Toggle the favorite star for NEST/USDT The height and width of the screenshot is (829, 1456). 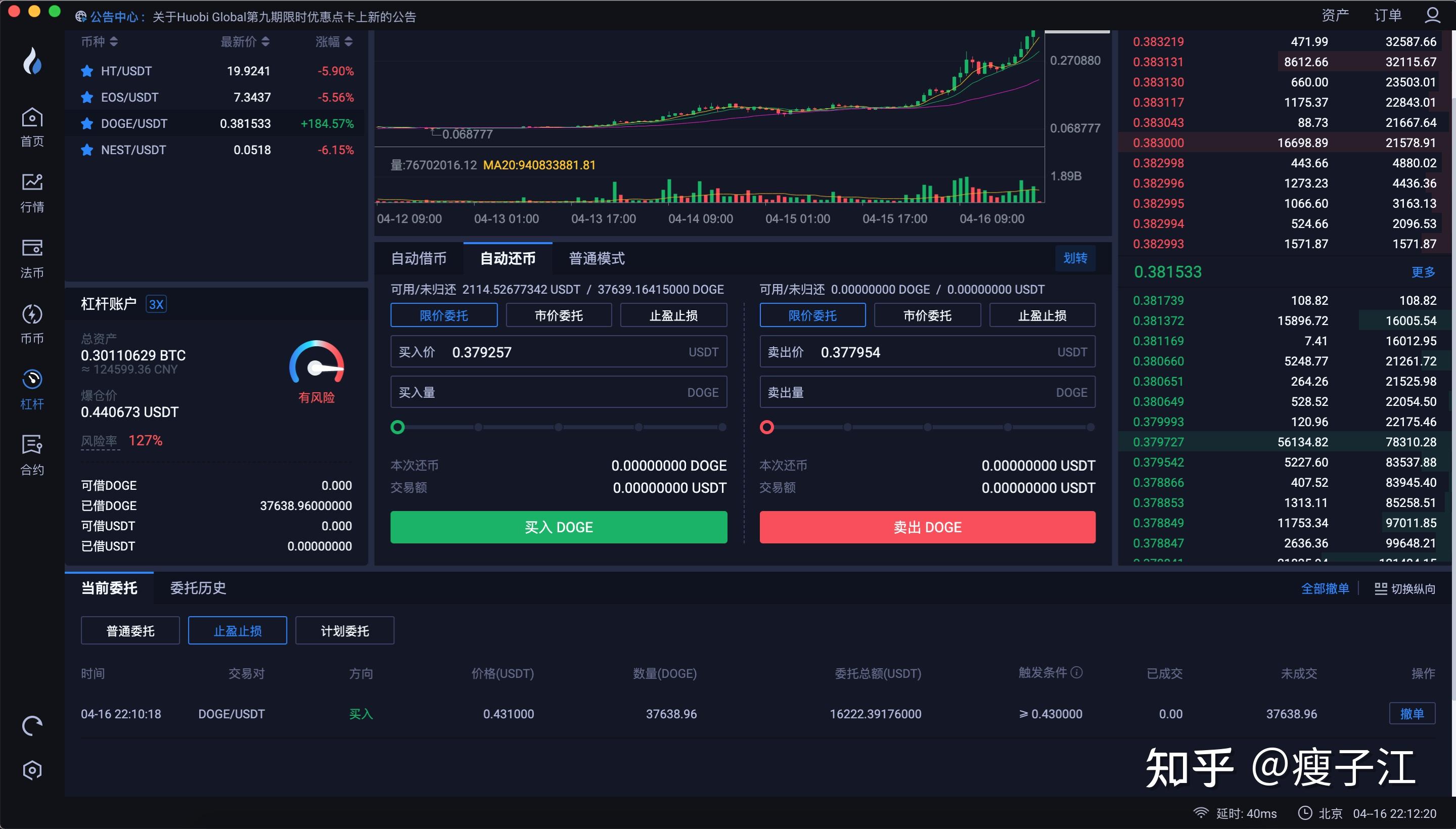[x=86, y=149]
